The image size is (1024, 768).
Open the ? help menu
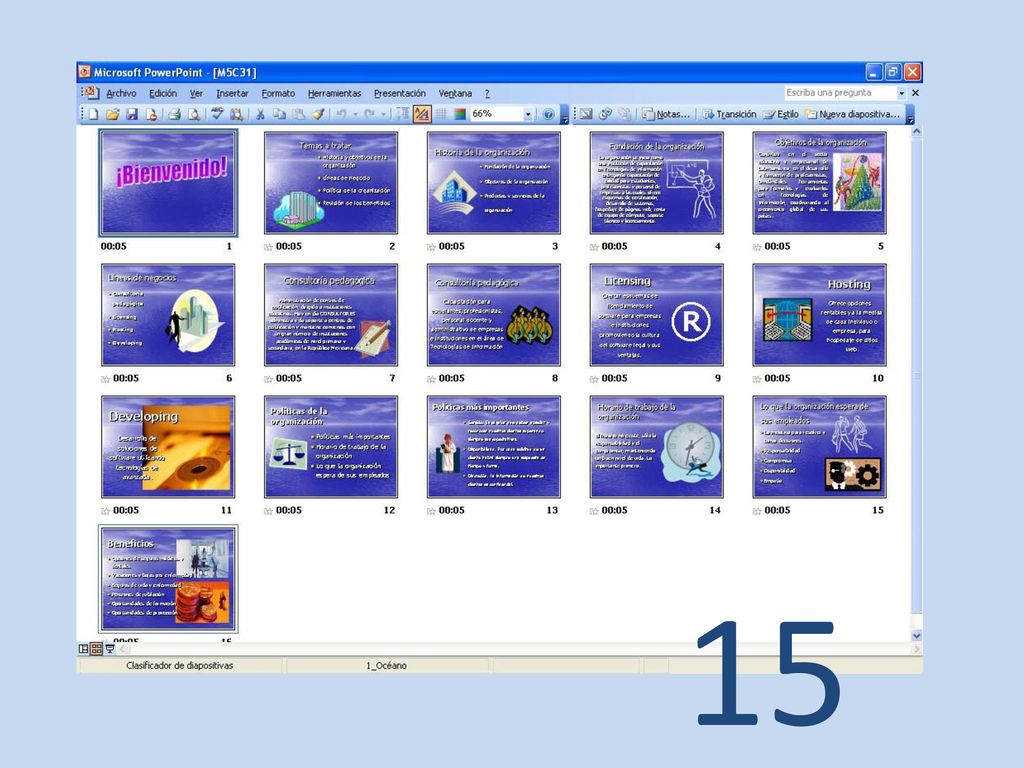pos(487,93)
